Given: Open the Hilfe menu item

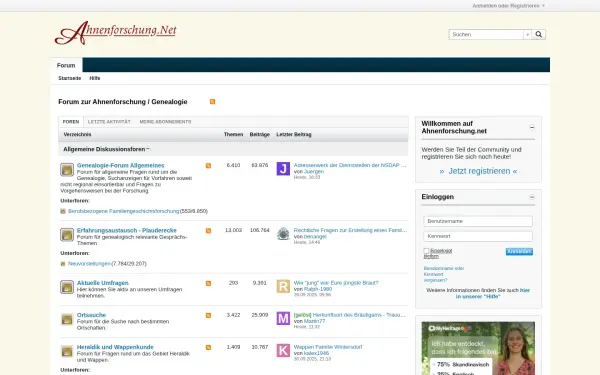Looking at the screenshot, I should (x=95, y=78).
